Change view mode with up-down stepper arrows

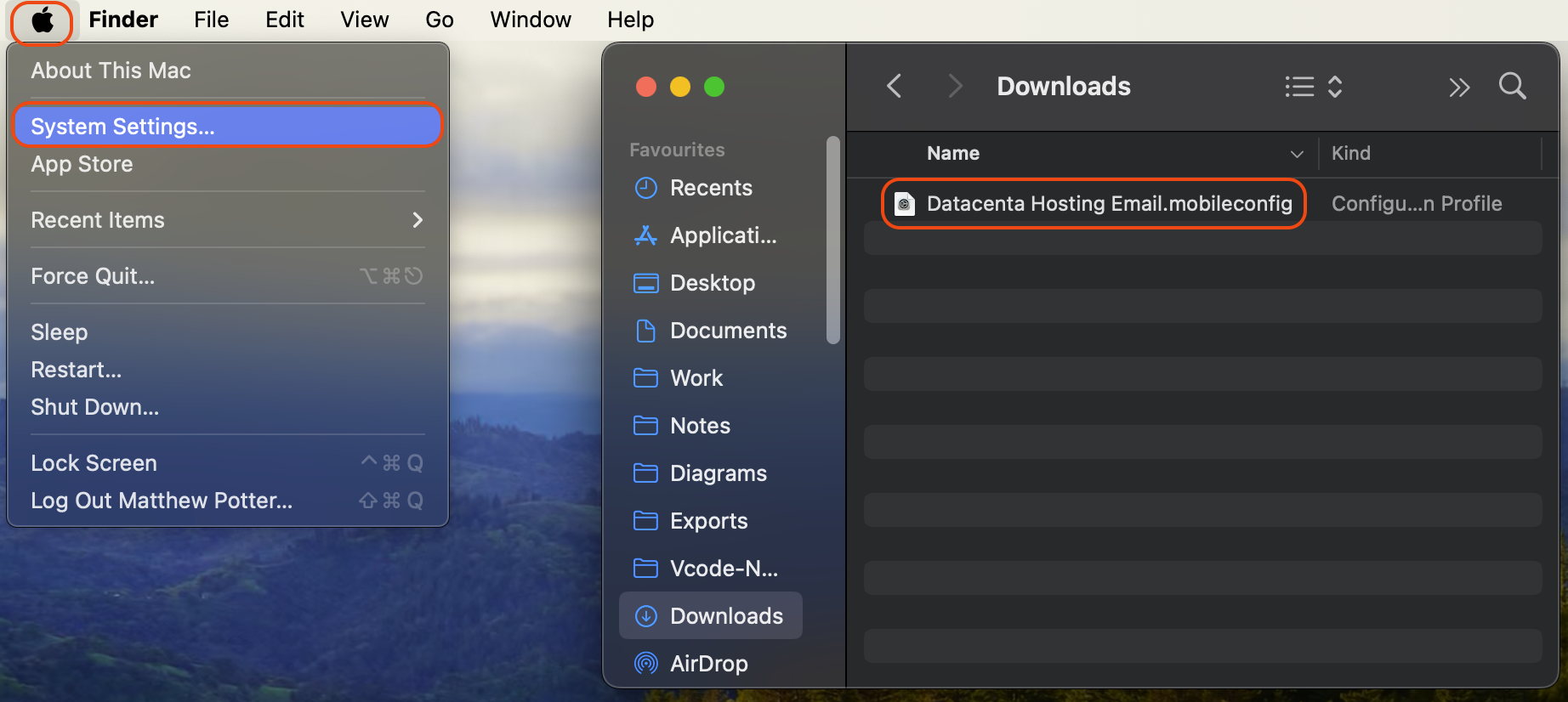tap(1335, 87)
